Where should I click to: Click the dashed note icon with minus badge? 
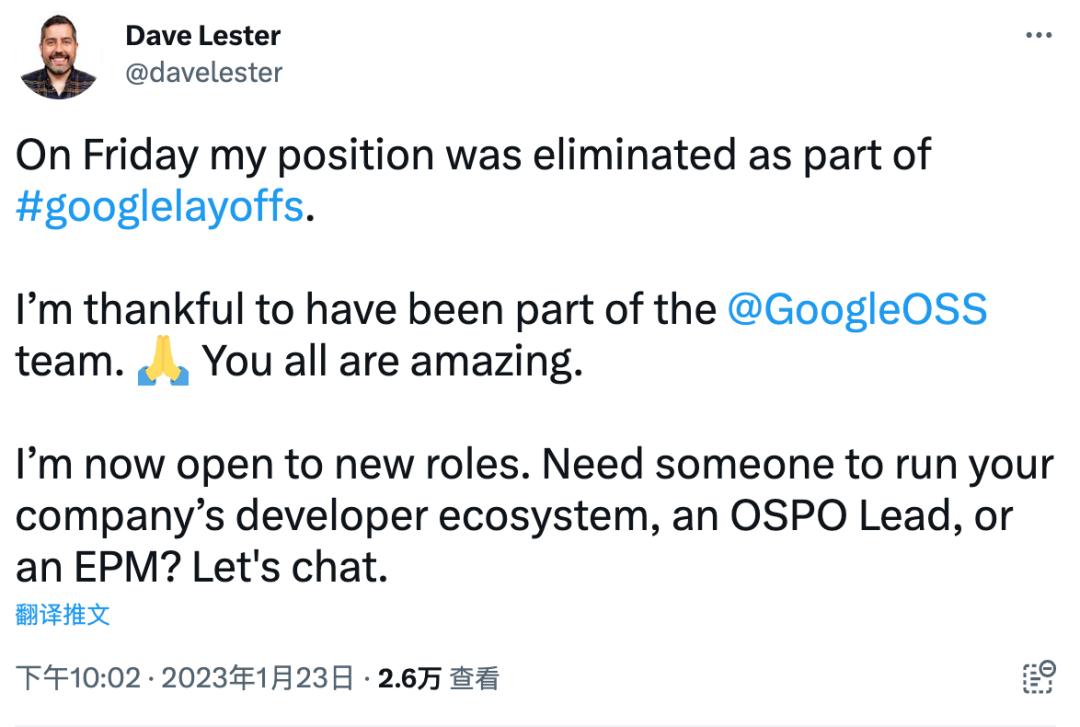pyautogui.click(x=1039, y=677)
